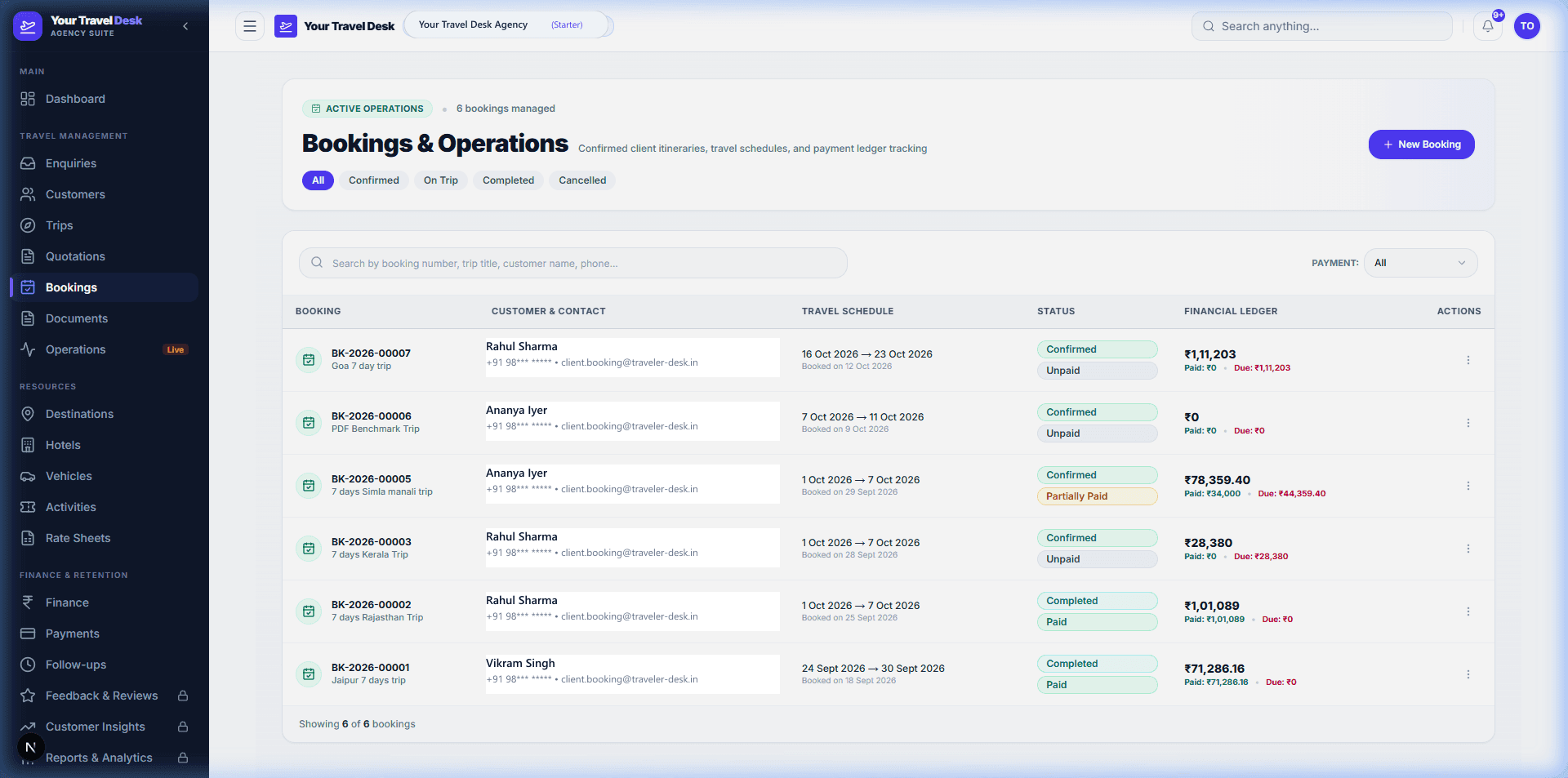This screenshot has height=778, width=1568.
Task: Open actions menu for BK-2026-00007
Action: point(1468,360)
